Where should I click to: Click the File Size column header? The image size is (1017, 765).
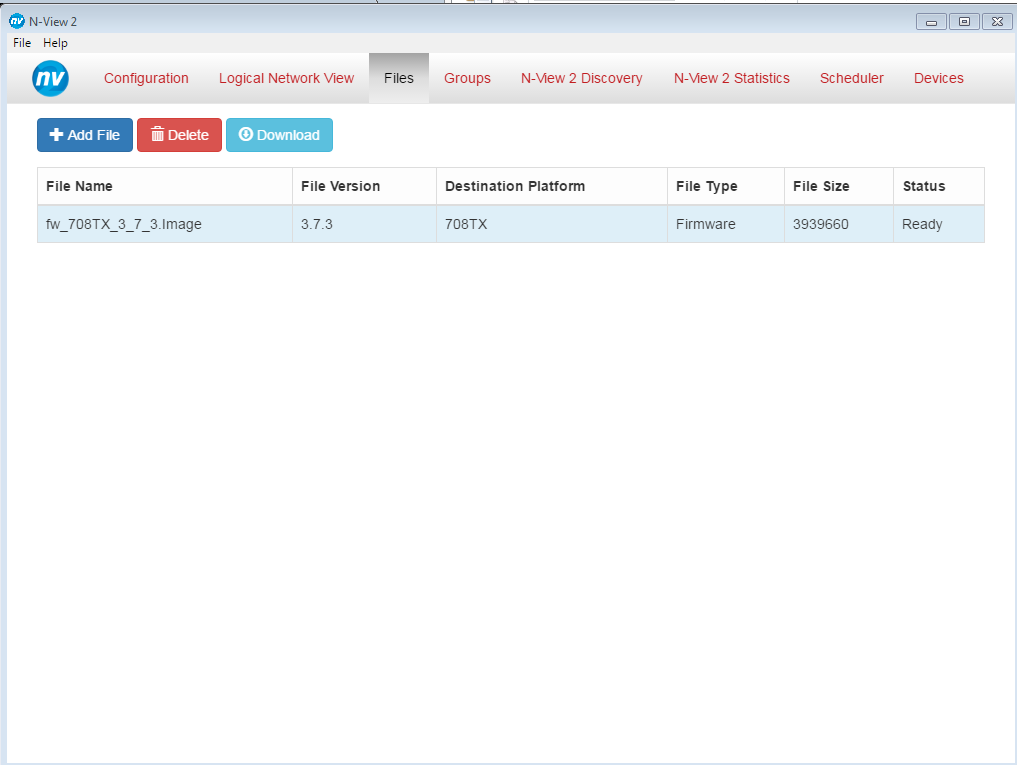click(x=839, y=186)
